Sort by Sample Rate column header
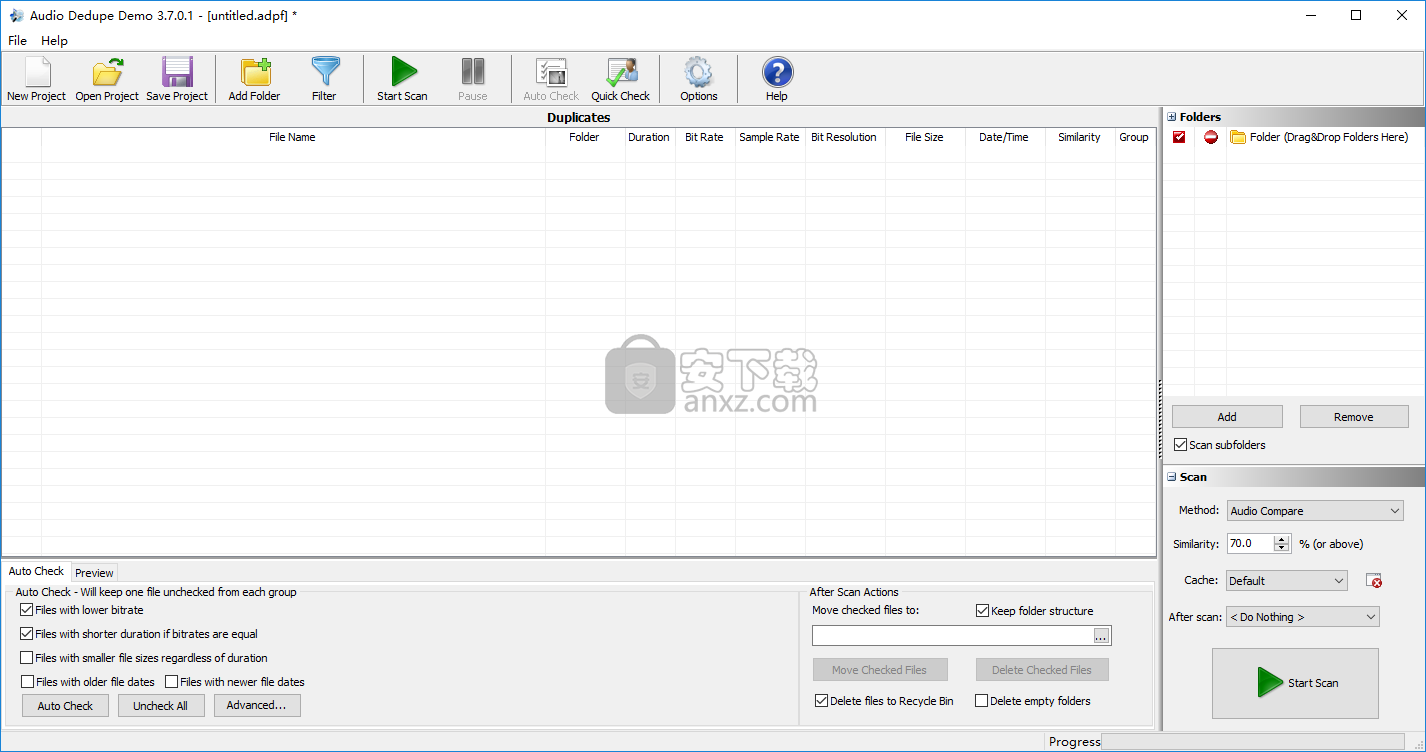 coord(769,137)
